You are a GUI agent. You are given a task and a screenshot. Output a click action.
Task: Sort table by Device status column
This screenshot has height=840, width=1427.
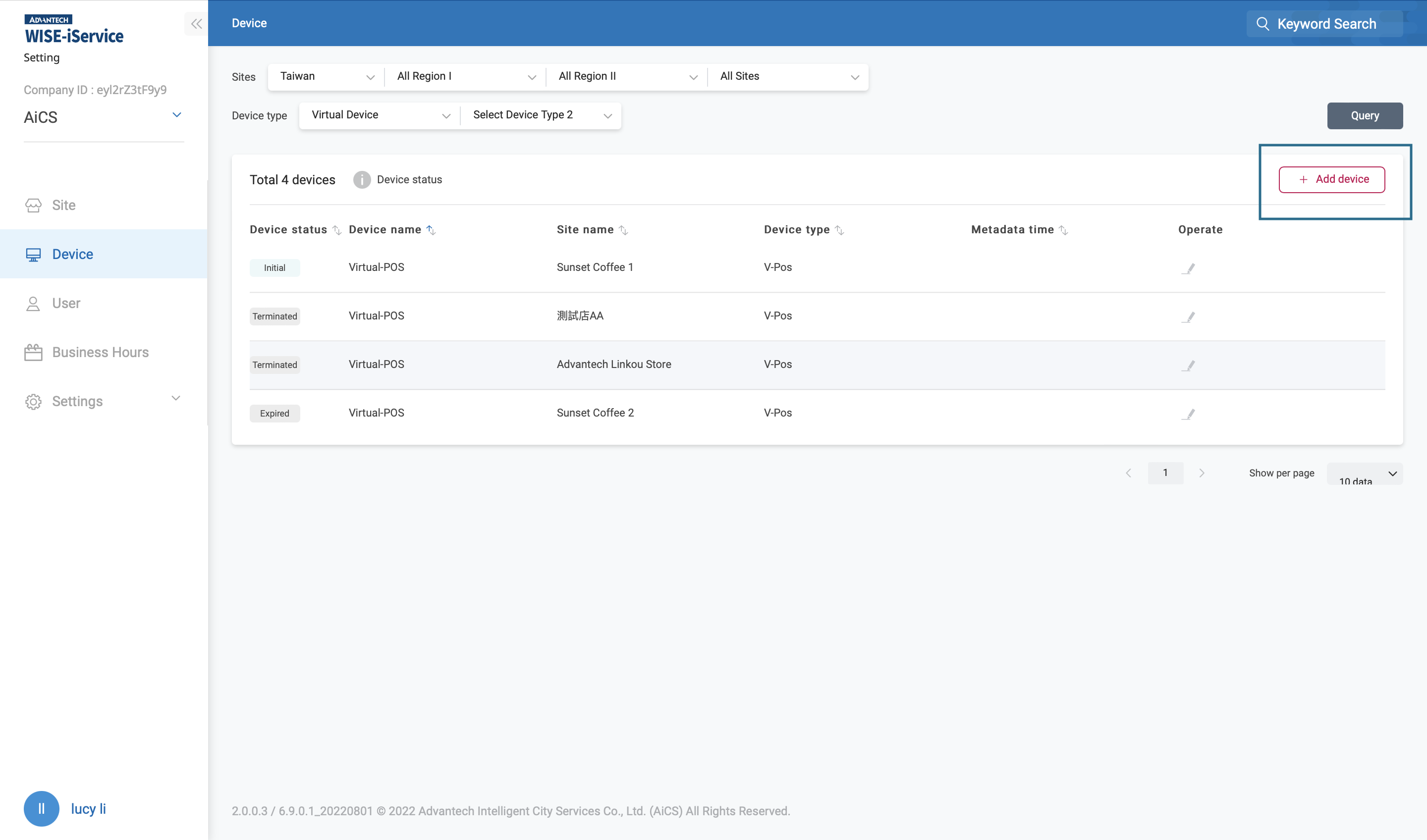(x=336, y=230)
